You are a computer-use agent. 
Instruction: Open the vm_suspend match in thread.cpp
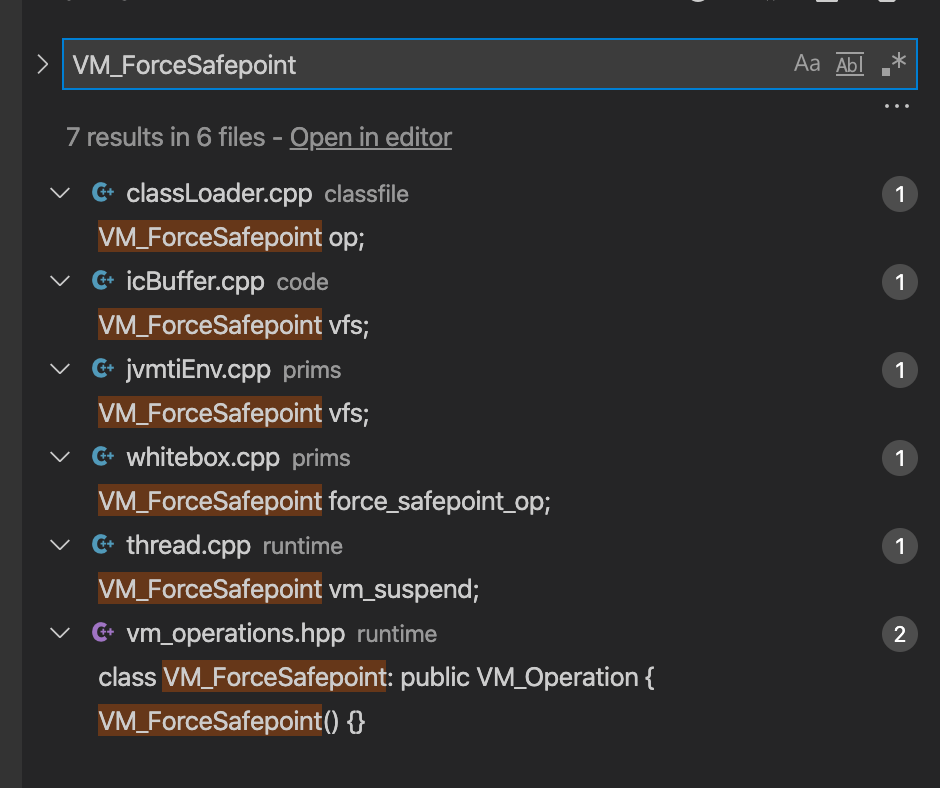coord(289,590)
